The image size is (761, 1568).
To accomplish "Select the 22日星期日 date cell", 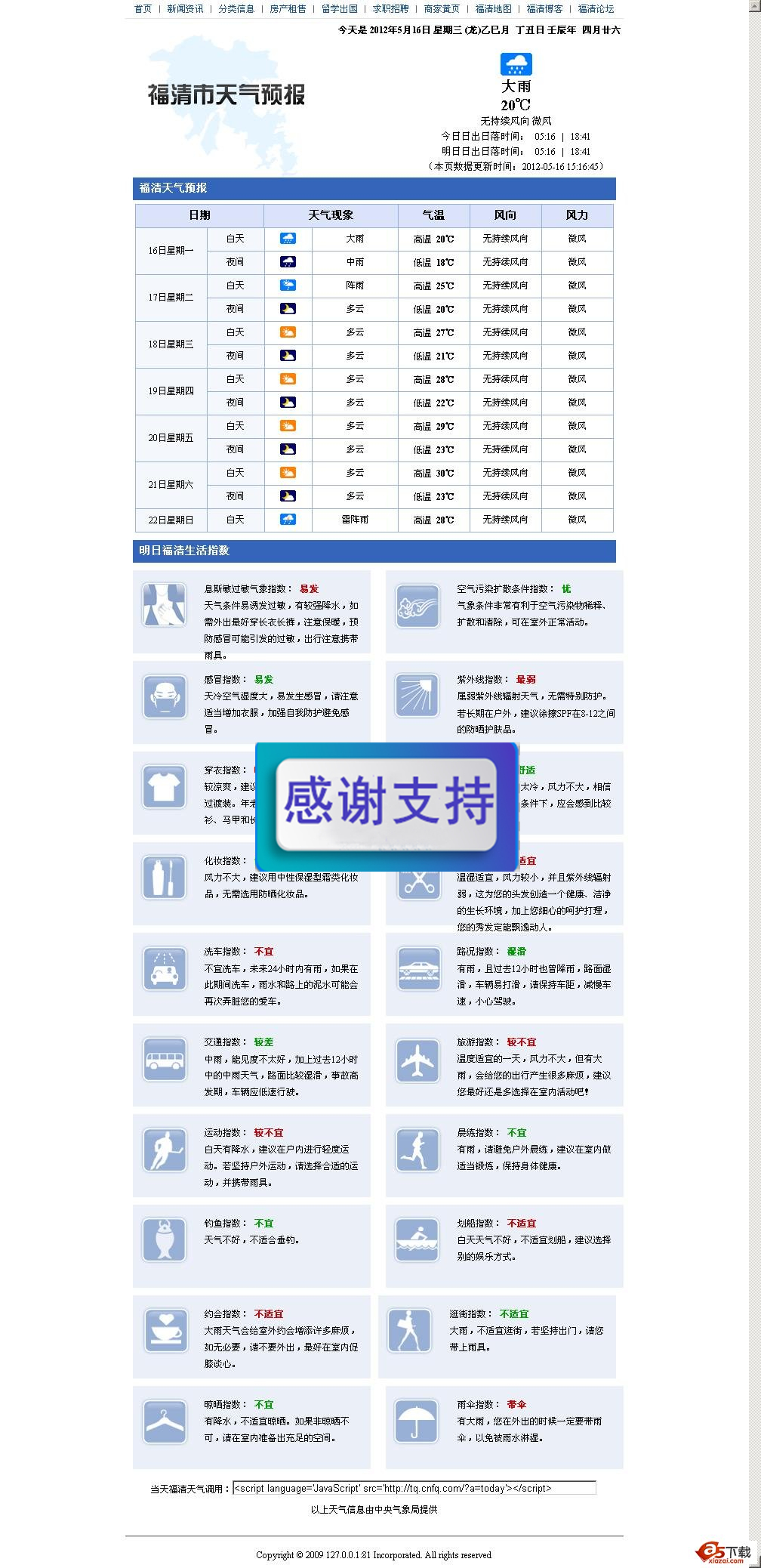I will coord(171,520).
